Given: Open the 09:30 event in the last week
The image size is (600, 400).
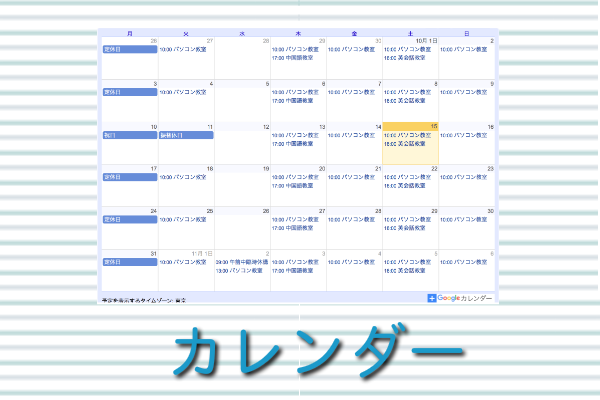Looking at the screenshot, I should point(241,262).
